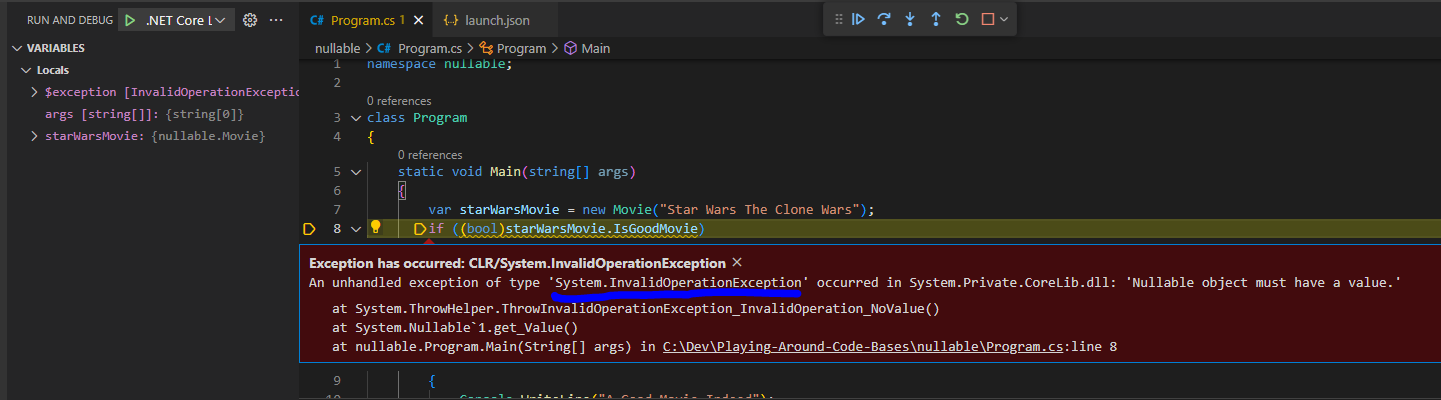1441x400 pixels.
Task: Click the debug pointer in line 8 gutter
Action: 308,228
